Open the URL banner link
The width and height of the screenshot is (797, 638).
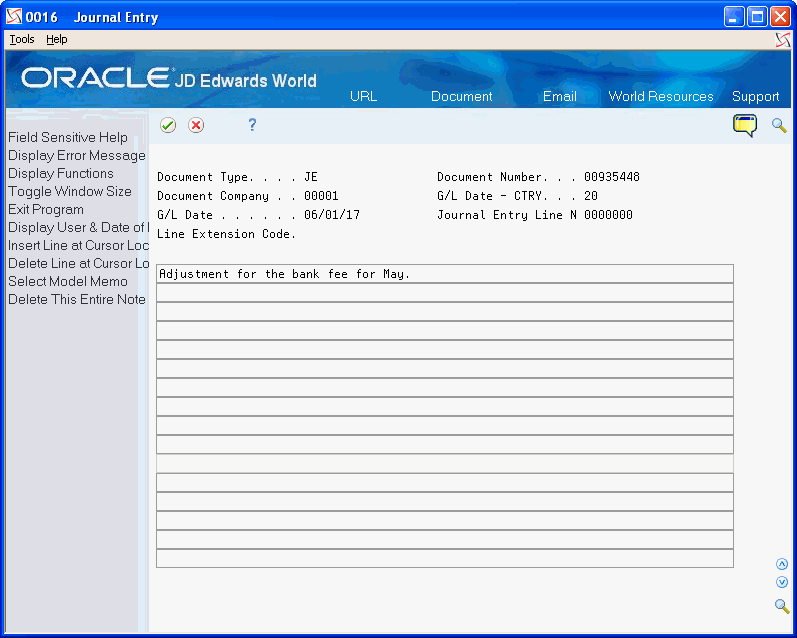363,96
